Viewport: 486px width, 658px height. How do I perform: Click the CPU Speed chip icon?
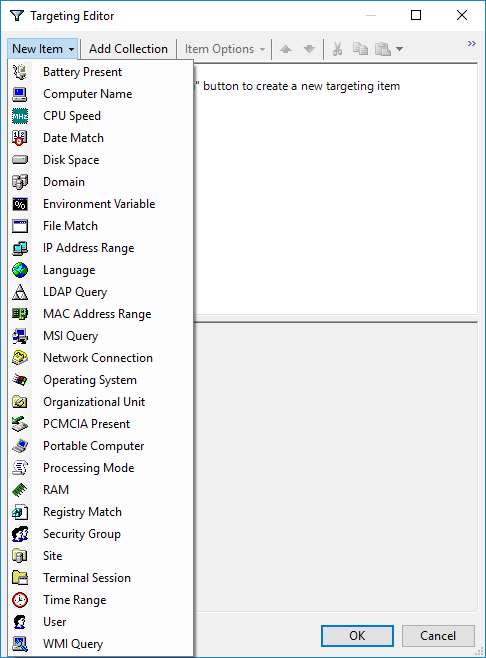tap(20, 116)
